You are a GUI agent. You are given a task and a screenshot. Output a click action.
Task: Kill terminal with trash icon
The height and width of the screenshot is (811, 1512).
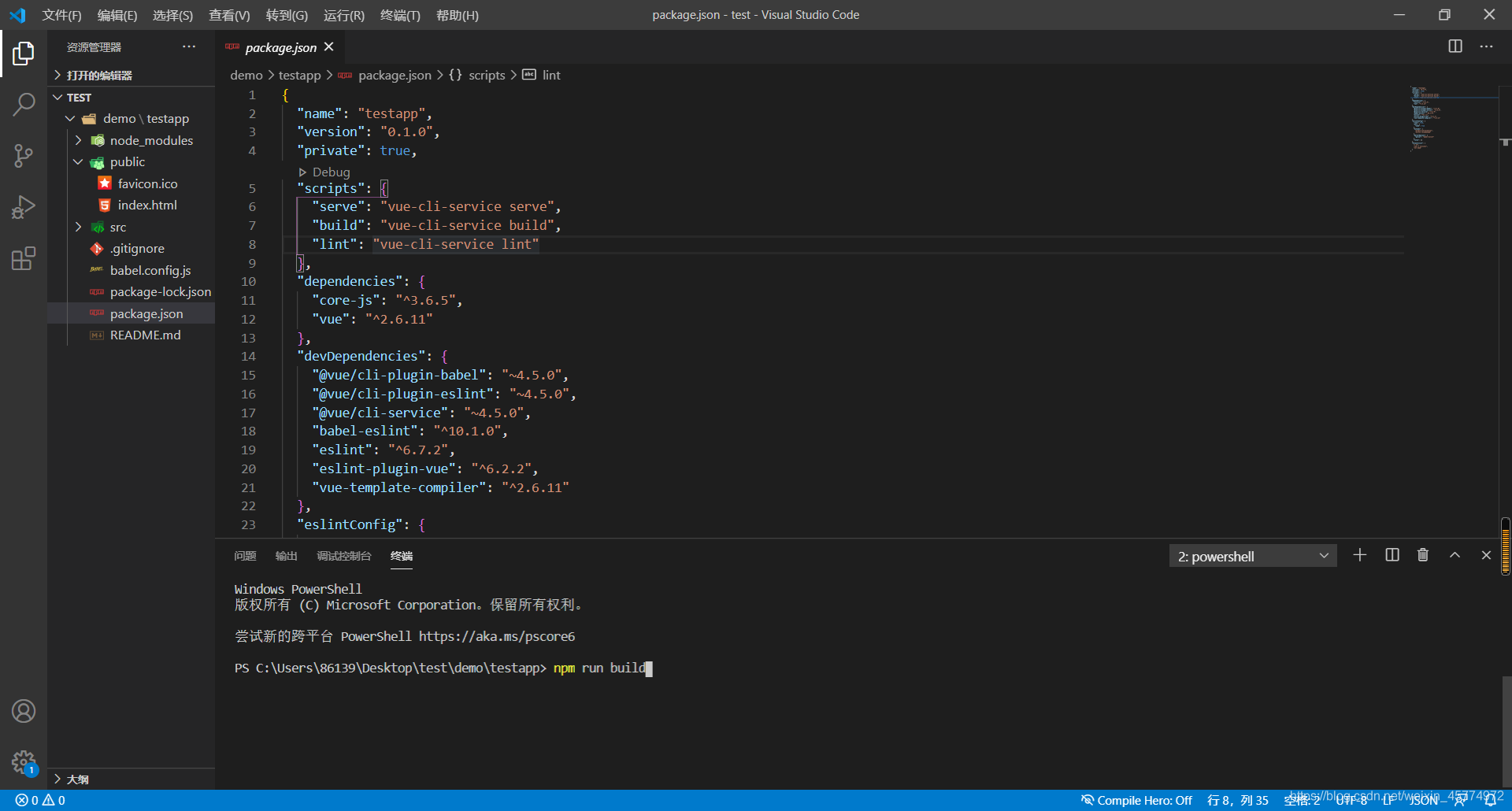click(1423, 555)
